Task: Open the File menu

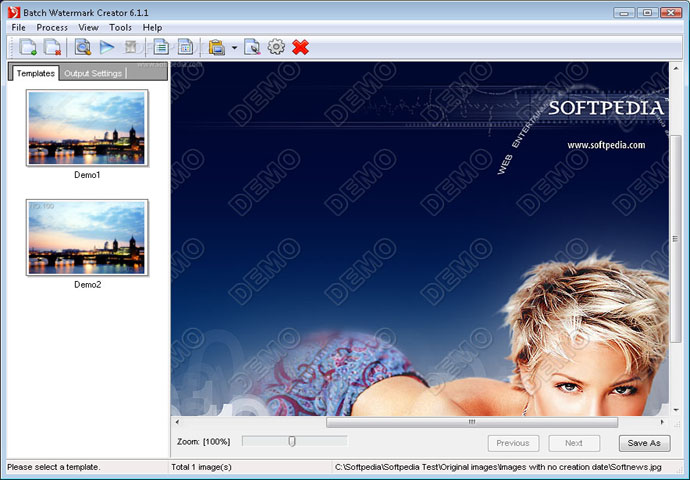Action: (x=19, y=27)
